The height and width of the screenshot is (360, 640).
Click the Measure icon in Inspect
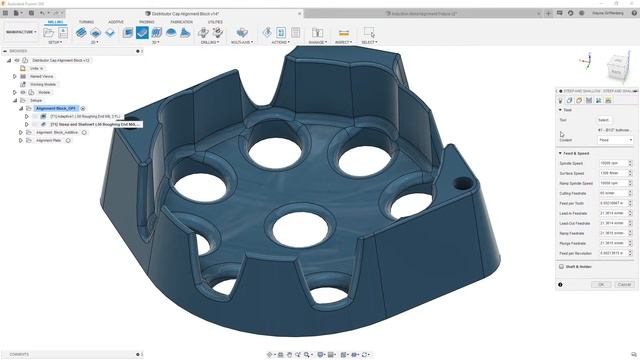344,32
